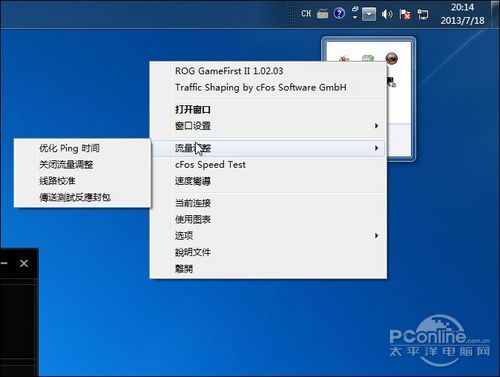Select 打开窗口 in the context menu
500x377 pixels.
point(268,110)
